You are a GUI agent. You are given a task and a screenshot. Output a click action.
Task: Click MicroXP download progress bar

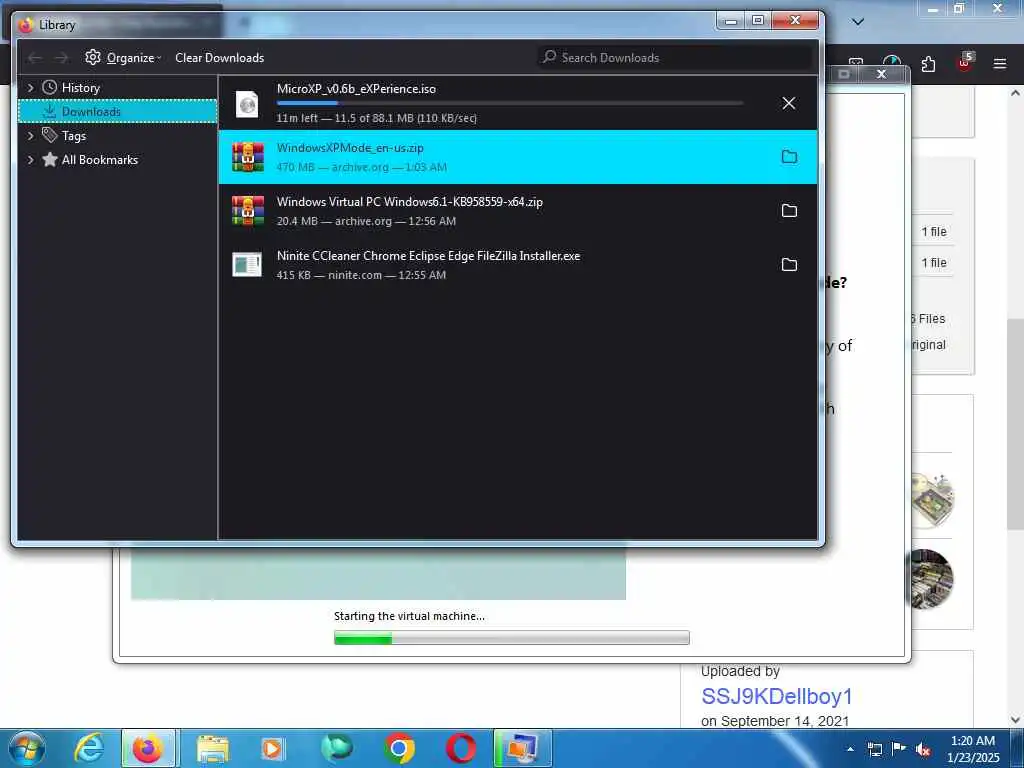[510, 103]
